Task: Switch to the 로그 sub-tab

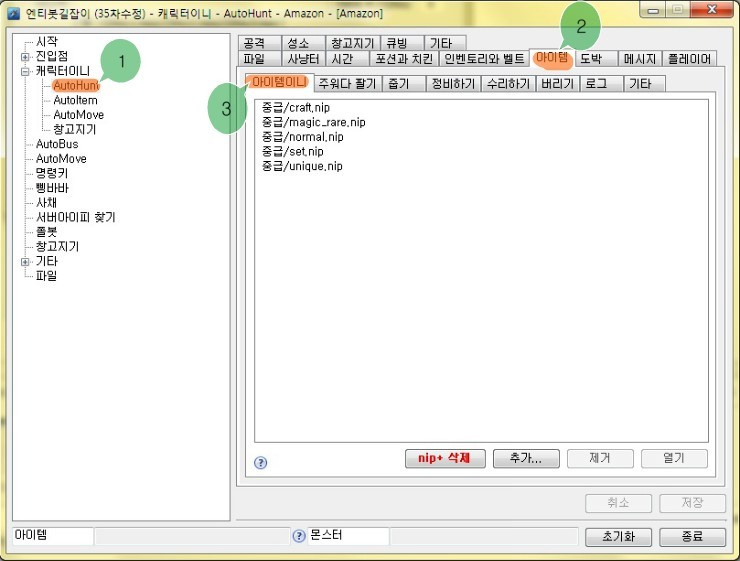Action: pyautogui.click(x=602, y=84)
